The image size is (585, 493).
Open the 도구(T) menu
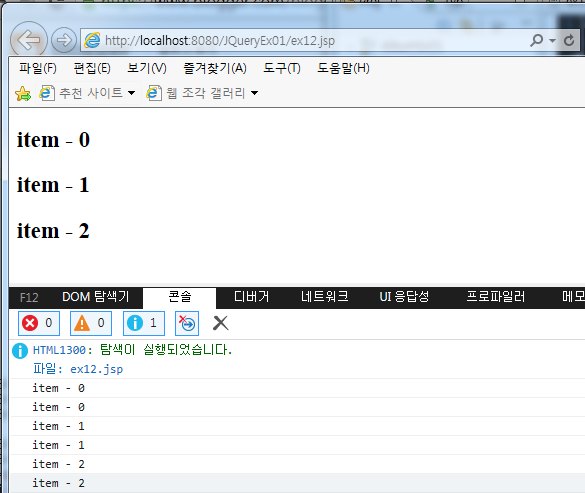coord(282,68)
